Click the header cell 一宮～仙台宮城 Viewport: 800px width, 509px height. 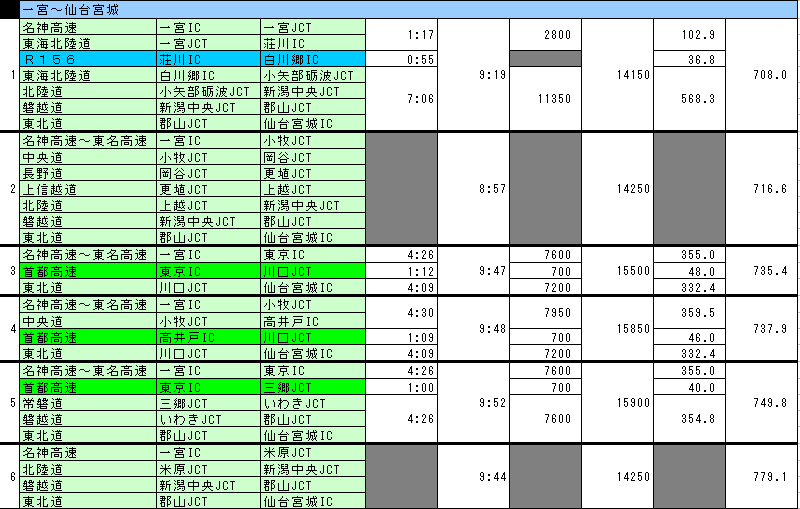pyautogui.click(x=408, y=10)
